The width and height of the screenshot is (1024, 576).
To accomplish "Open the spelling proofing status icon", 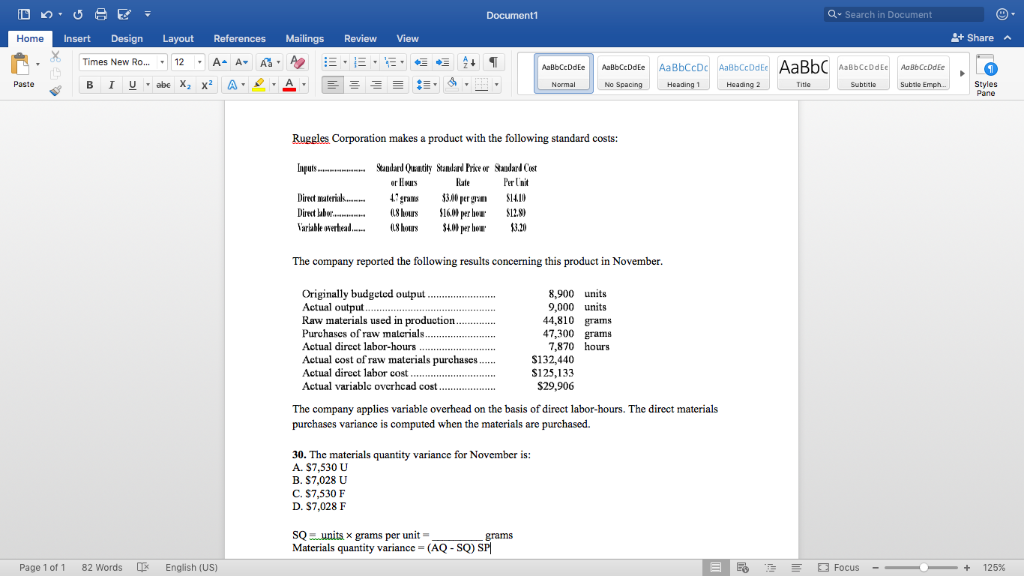I will [143, 568].
